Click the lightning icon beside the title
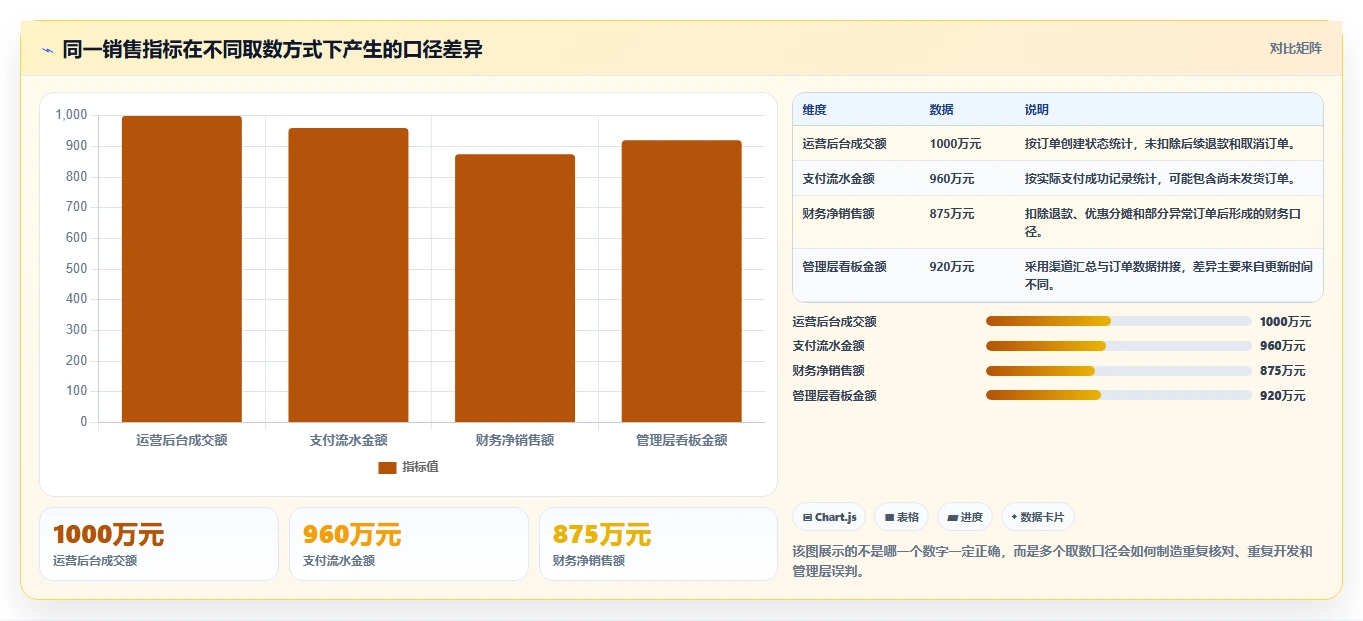The width and height of the screenshot is (1363, 621). tap(47, 50)
